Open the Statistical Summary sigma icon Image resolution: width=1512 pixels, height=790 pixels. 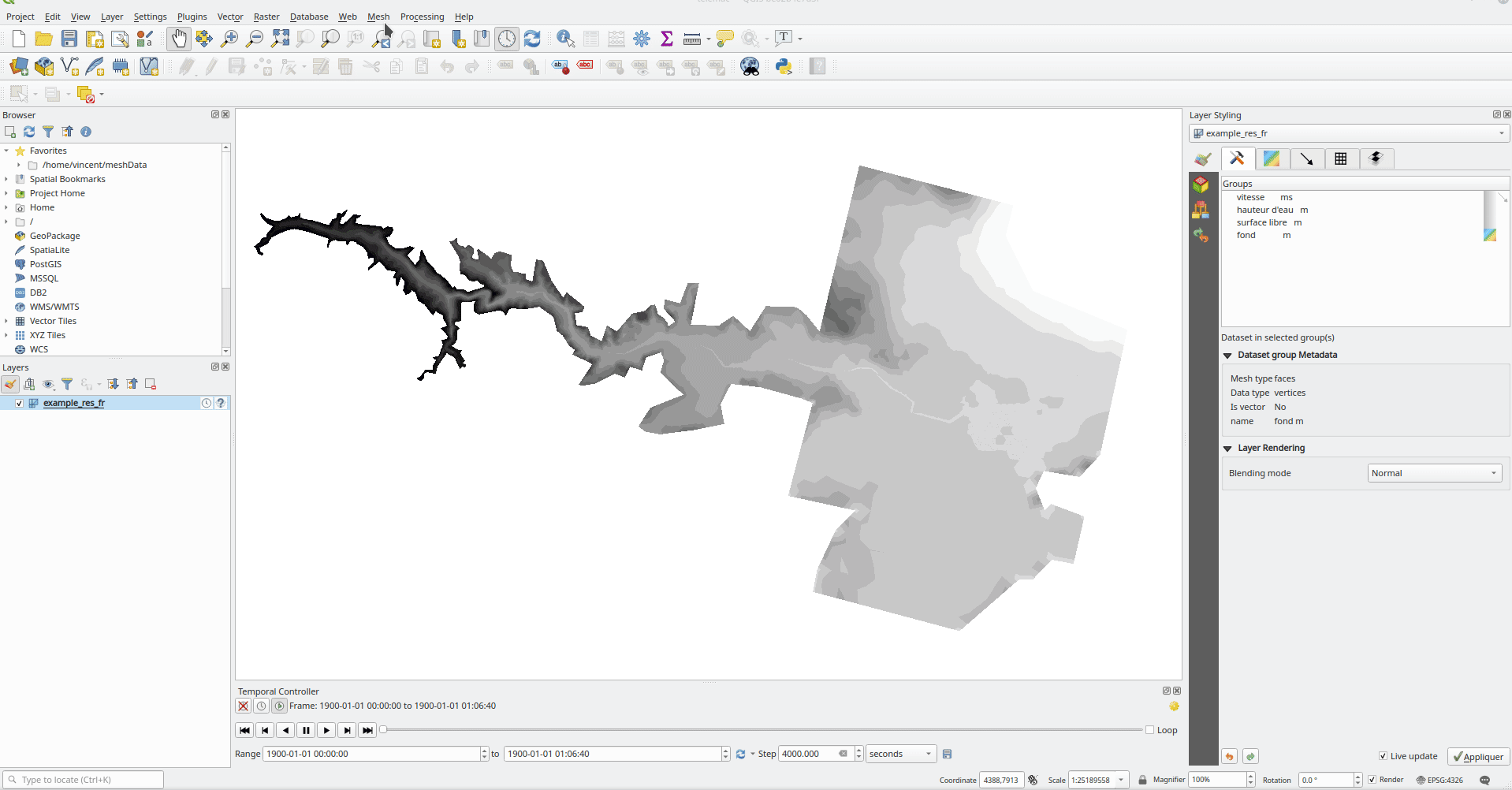click(x=667, y=39)
